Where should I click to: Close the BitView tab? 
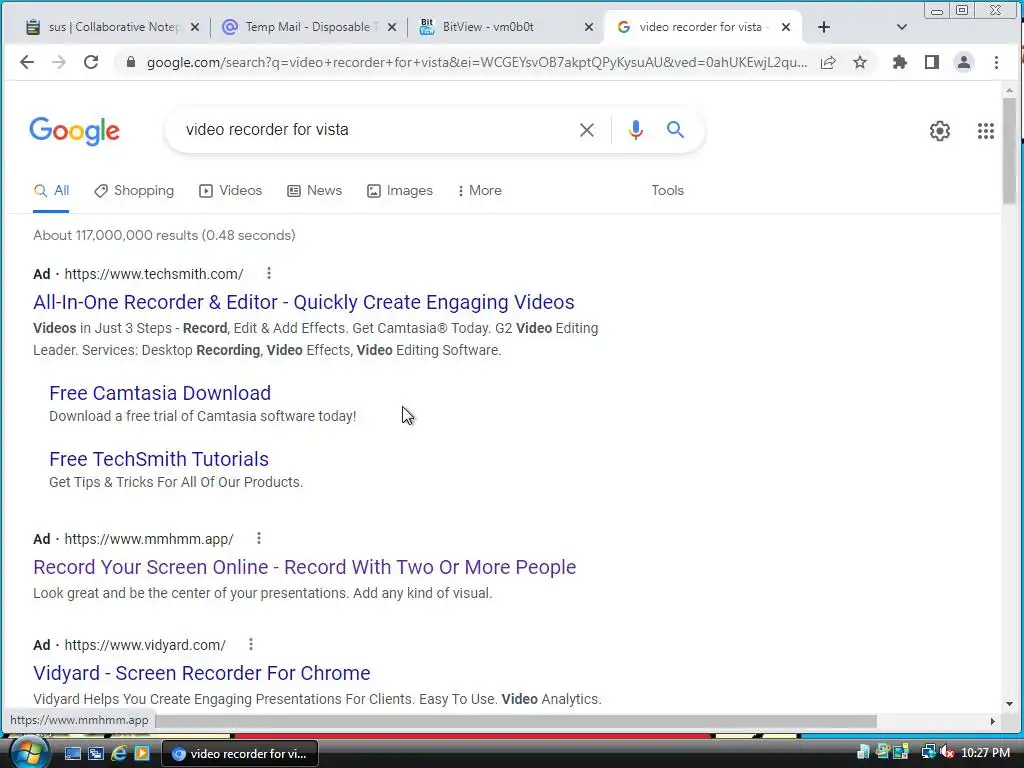[588, 27]
